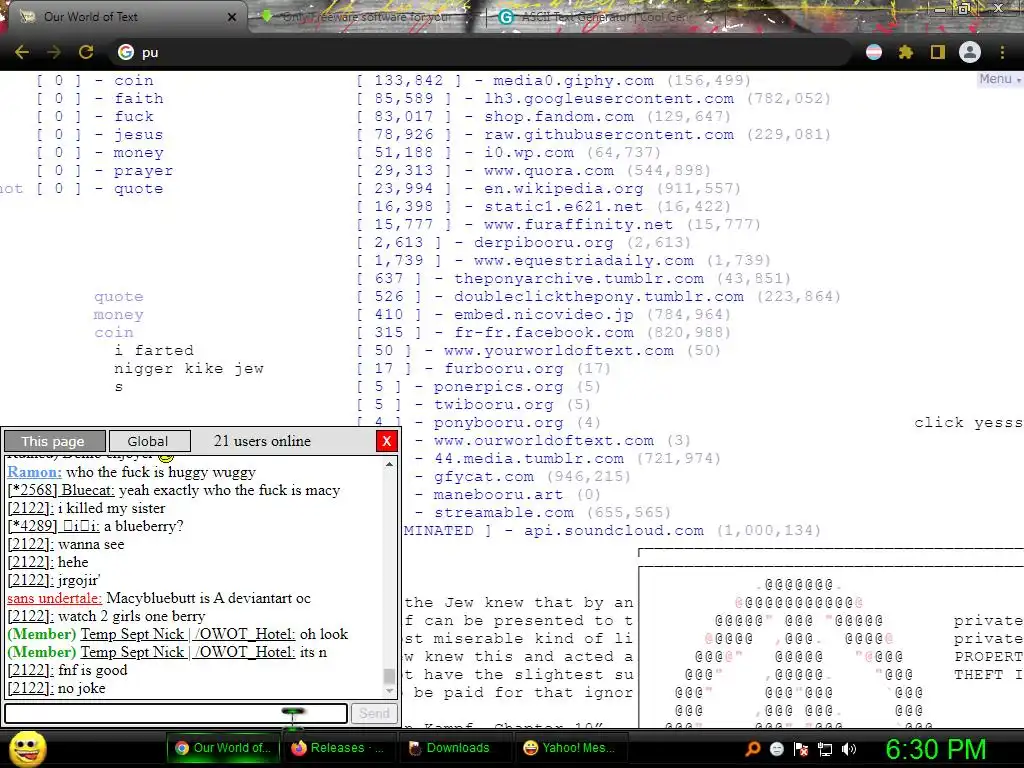Viewport: 1024px width, 768px height.
Task: Click the Ramon username in chat
Action: coord(35,472)
